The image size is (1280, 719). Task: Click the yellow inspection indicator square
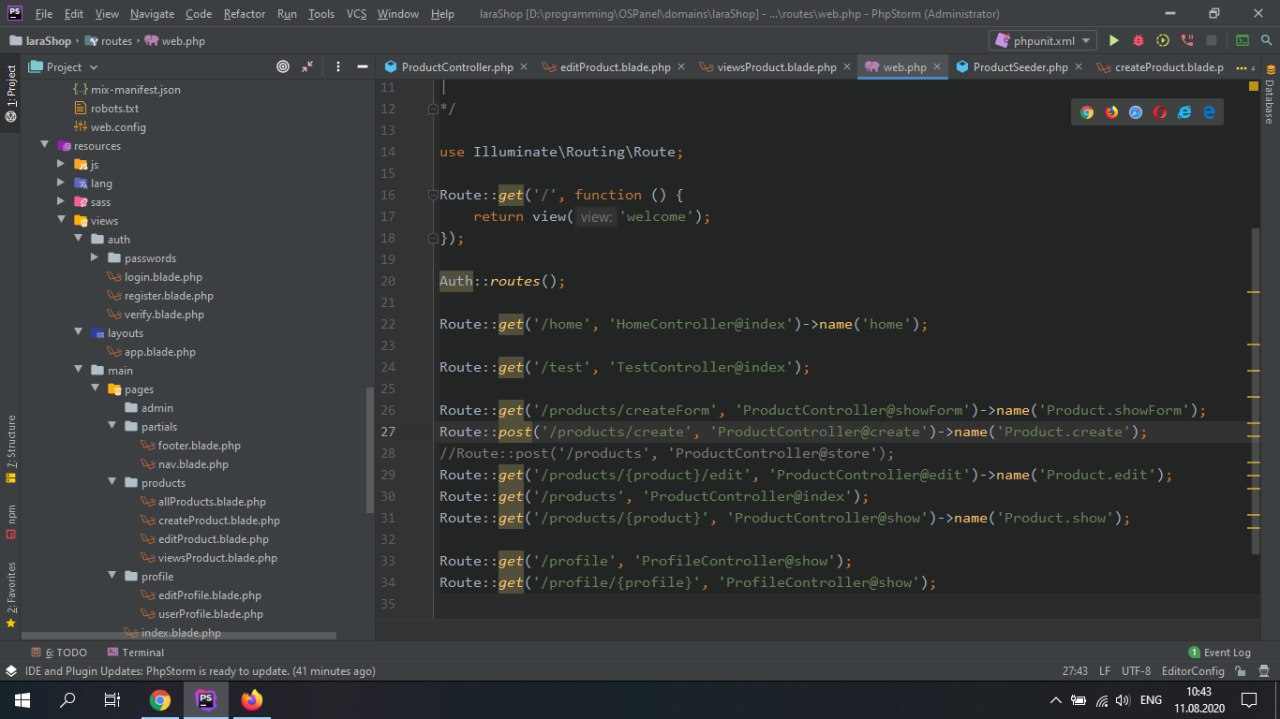point(1254,87)
